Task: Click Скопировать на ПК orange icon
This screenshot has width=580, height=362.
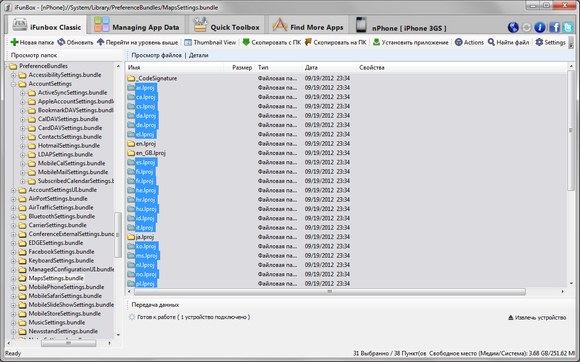Action: 308,42
